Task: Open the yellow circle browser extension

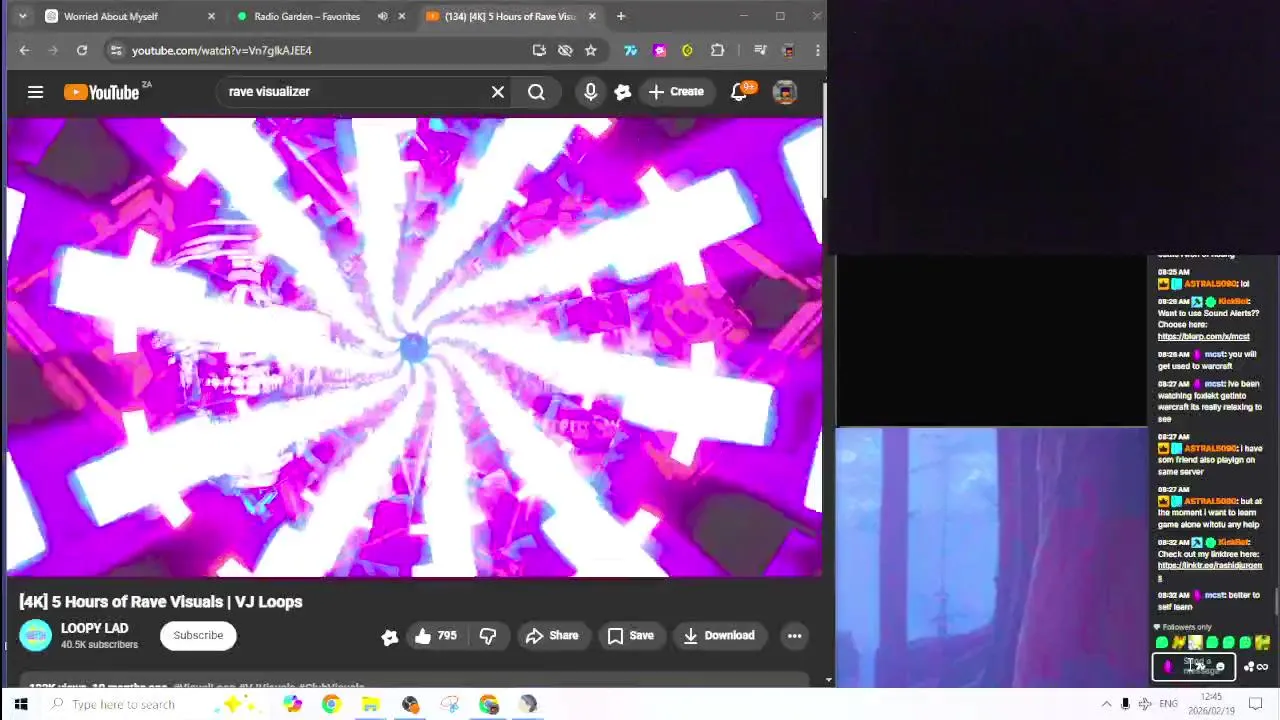Action: [688, 50]
